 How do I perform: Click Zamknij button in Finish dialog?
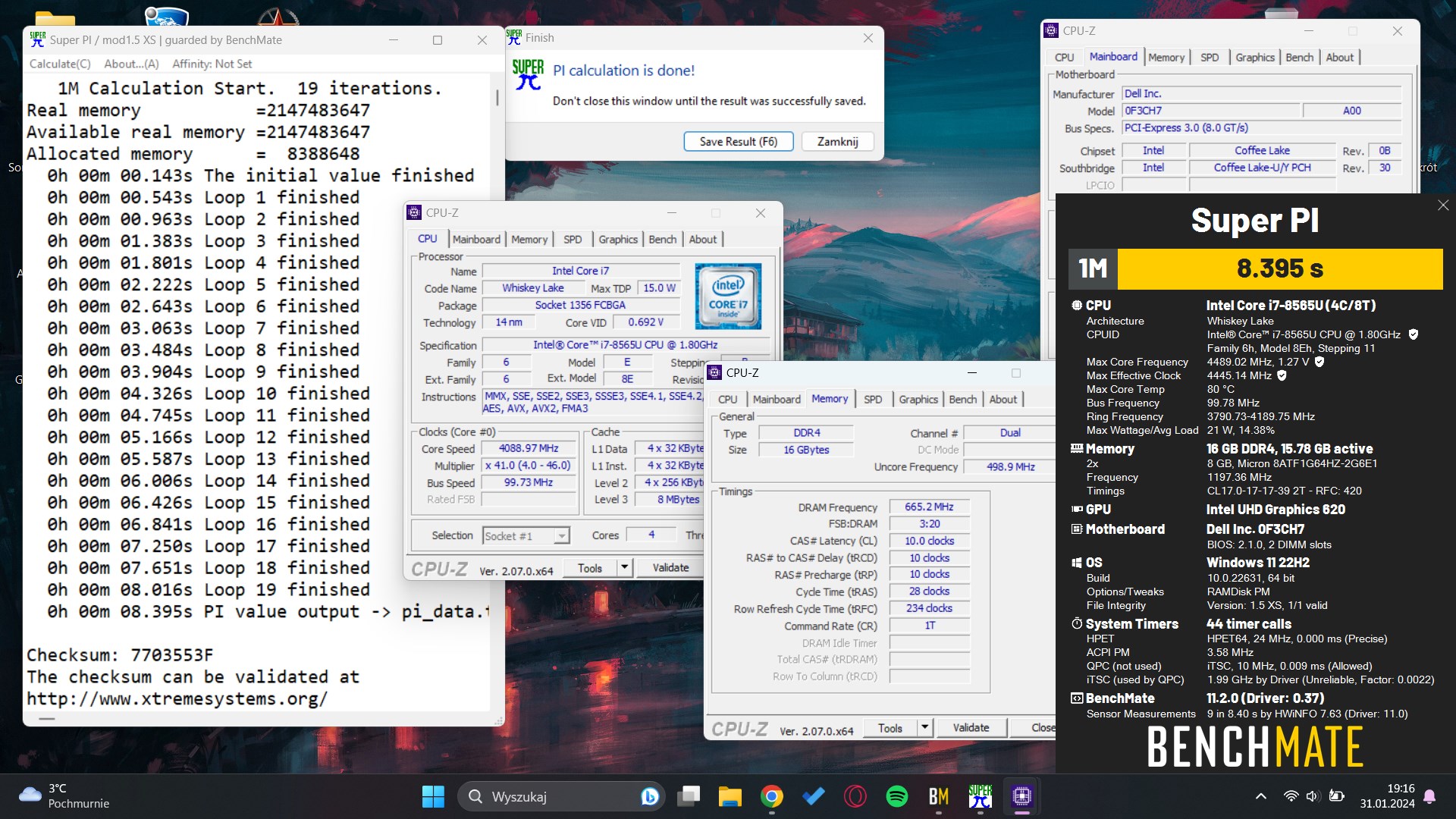838,142
